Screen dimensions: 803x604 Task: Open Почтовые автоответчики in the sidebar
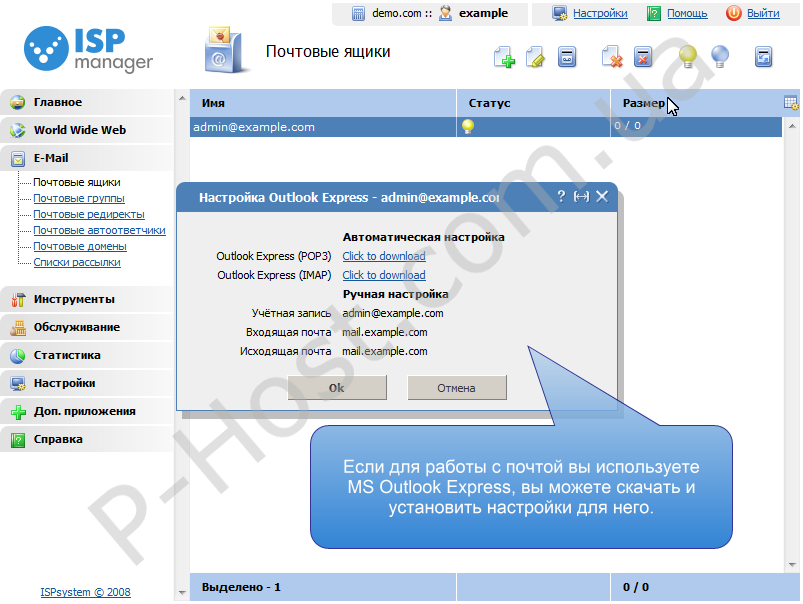point(99,230)
